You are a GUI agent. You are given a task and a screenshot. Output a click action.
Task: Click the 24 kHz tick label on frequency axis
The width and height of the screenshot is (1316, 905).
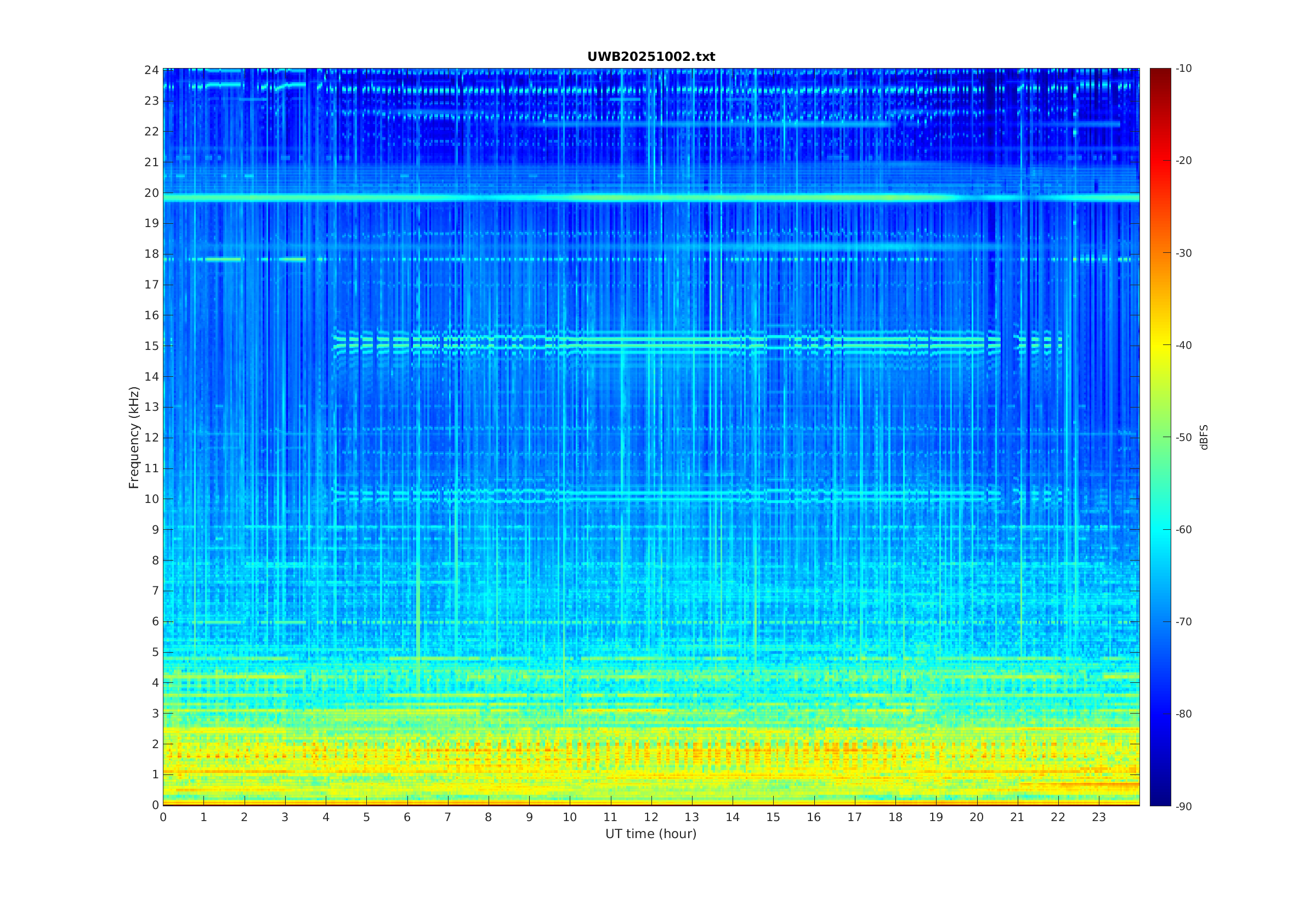[x=151, y=70]
